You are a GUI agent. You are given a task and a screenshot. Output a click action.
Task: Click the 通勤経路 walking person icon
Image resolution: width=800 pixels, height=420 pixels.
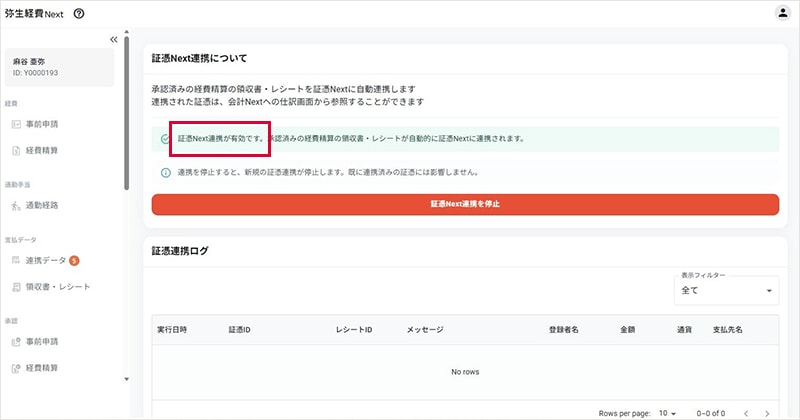point(16,206)
